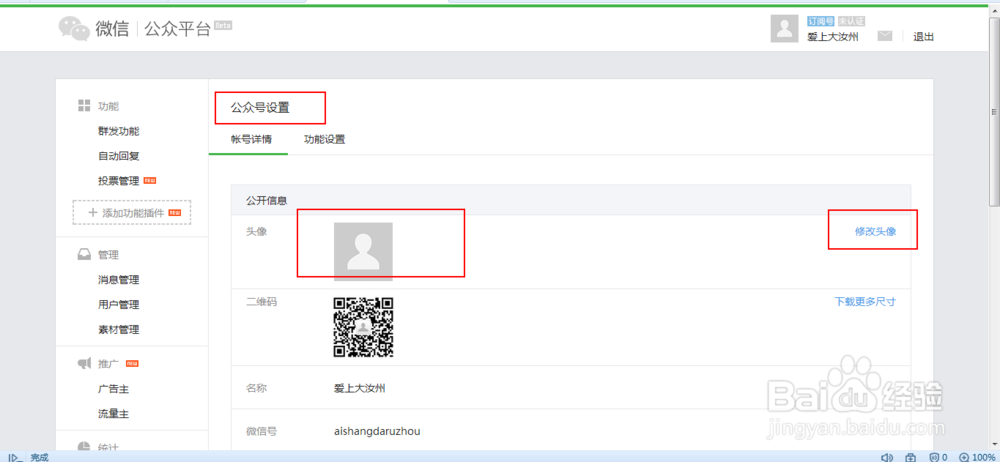1000x462 pixels.
Task: Click the 爱上大汝州 account name in header
Action: (x=832, y=36)
